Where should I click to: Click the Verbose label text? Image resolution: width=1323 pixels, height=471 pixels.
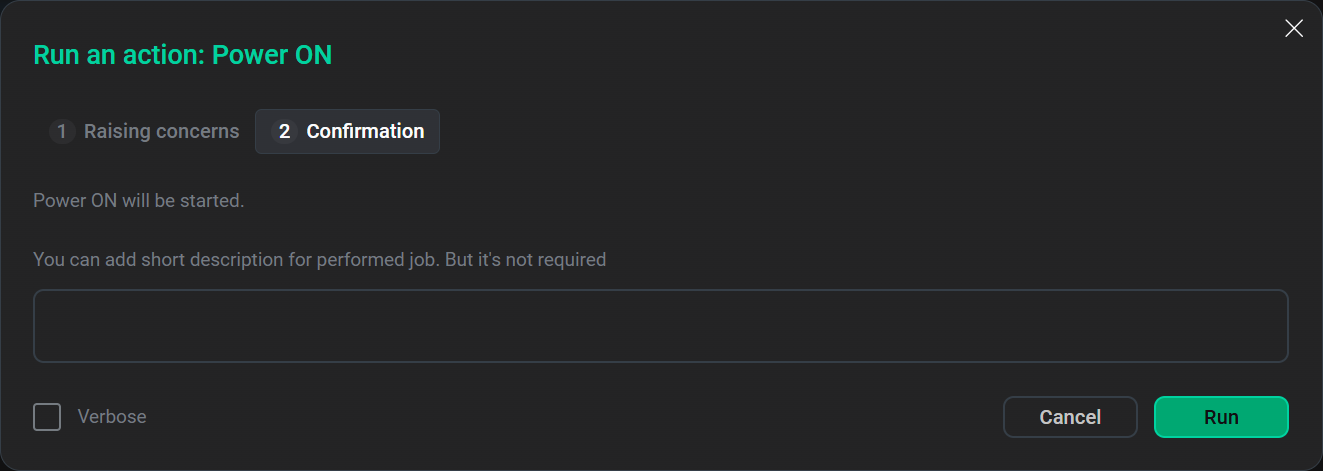[x=112, y=417]
